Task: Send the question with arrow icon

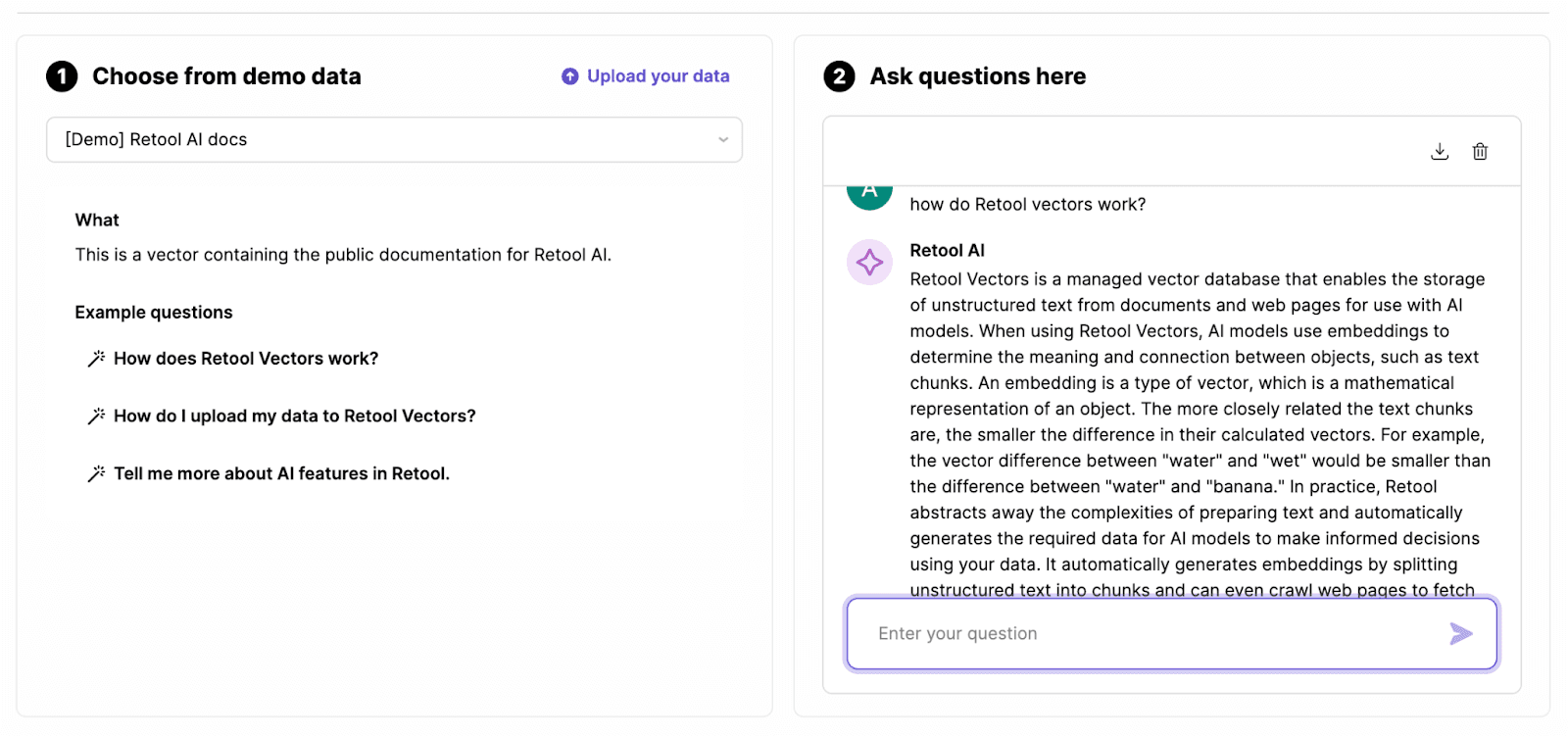Action: point(1460,634)
